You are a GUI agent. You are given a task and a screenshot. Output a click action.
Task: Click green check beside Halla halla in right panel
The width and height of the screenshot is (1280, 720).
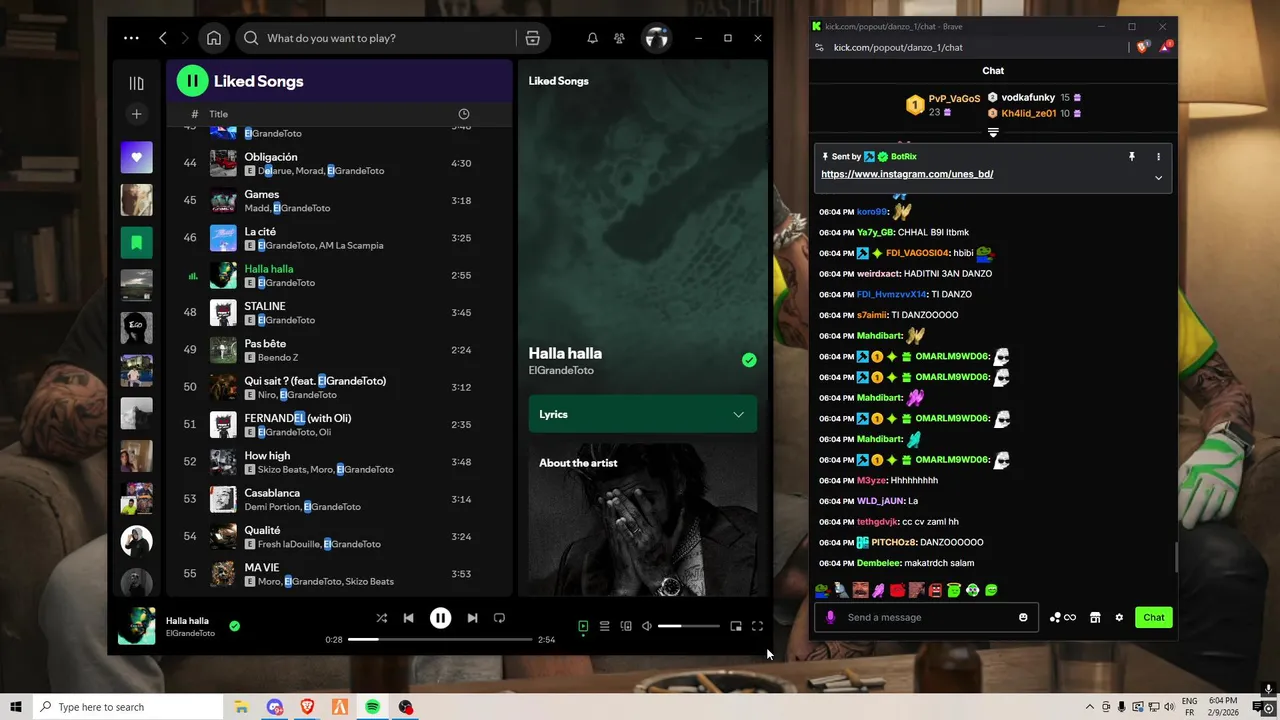point(749,360)
